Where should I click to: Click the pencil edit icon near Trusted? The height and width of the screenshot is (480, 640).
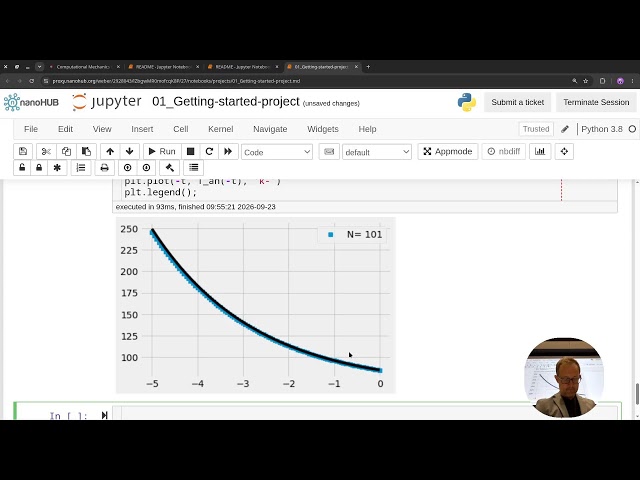tap(565, 129)
